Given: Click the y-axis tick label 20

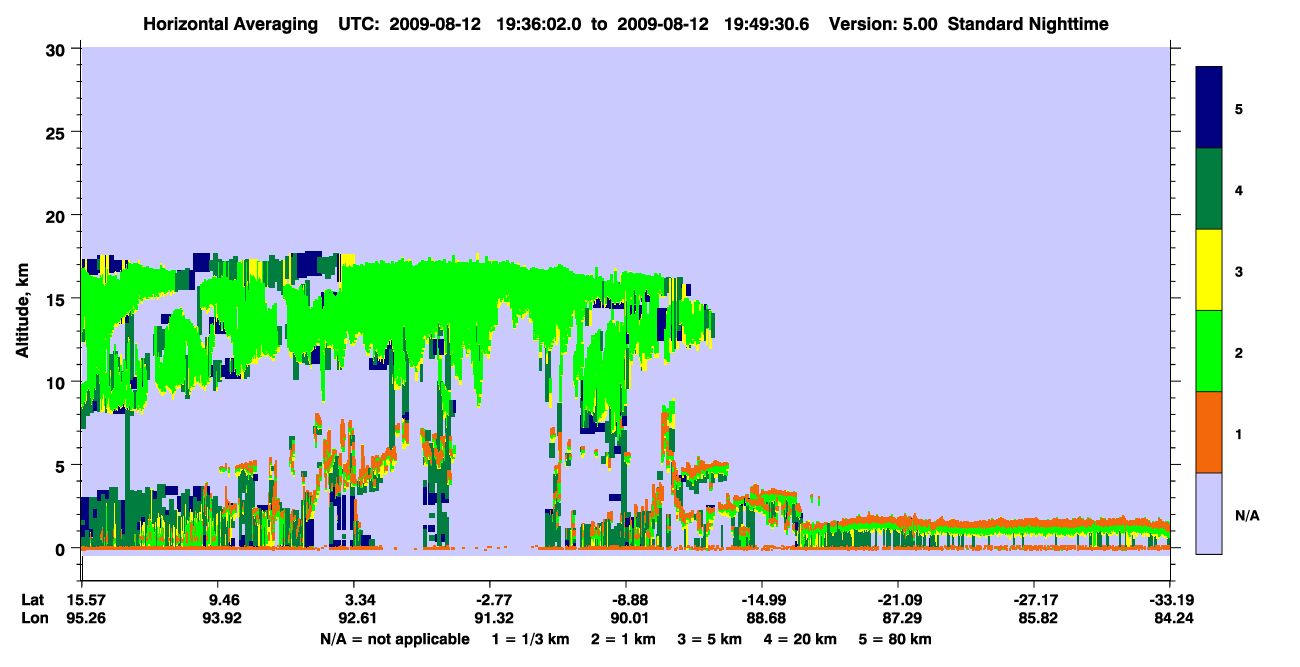Looking at the screenshot, I should 58,216.
